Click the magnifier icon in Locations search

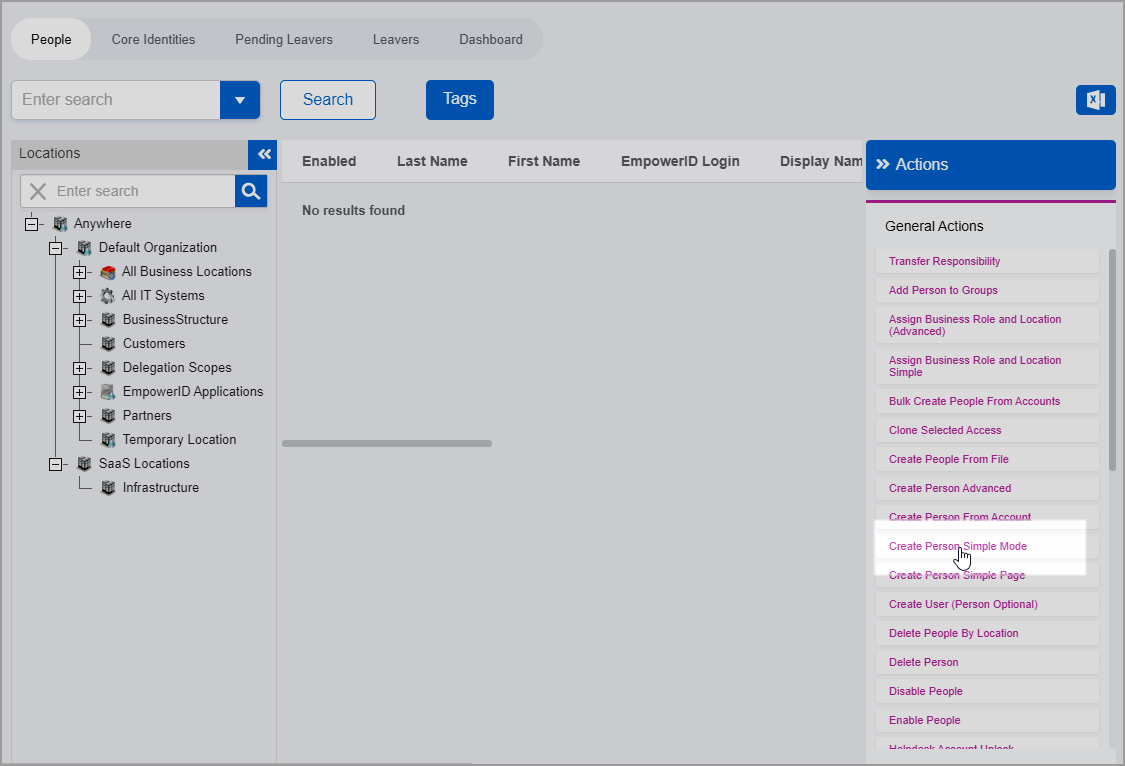pyautogui.click(x=251, y=191)
